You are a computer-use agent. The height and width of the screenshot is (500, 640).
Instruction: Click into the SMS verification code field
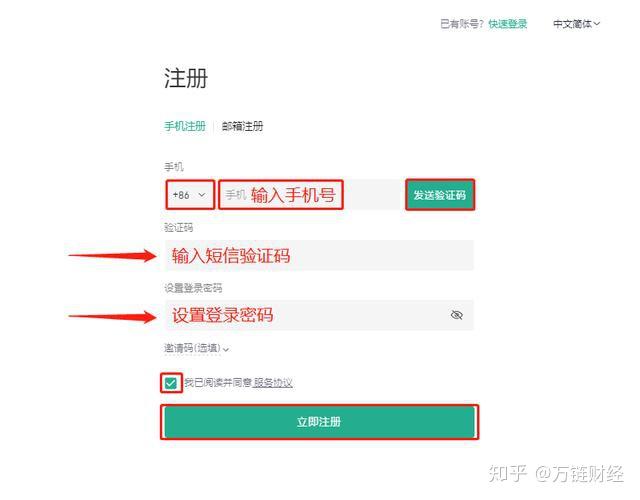coord(318,256)
